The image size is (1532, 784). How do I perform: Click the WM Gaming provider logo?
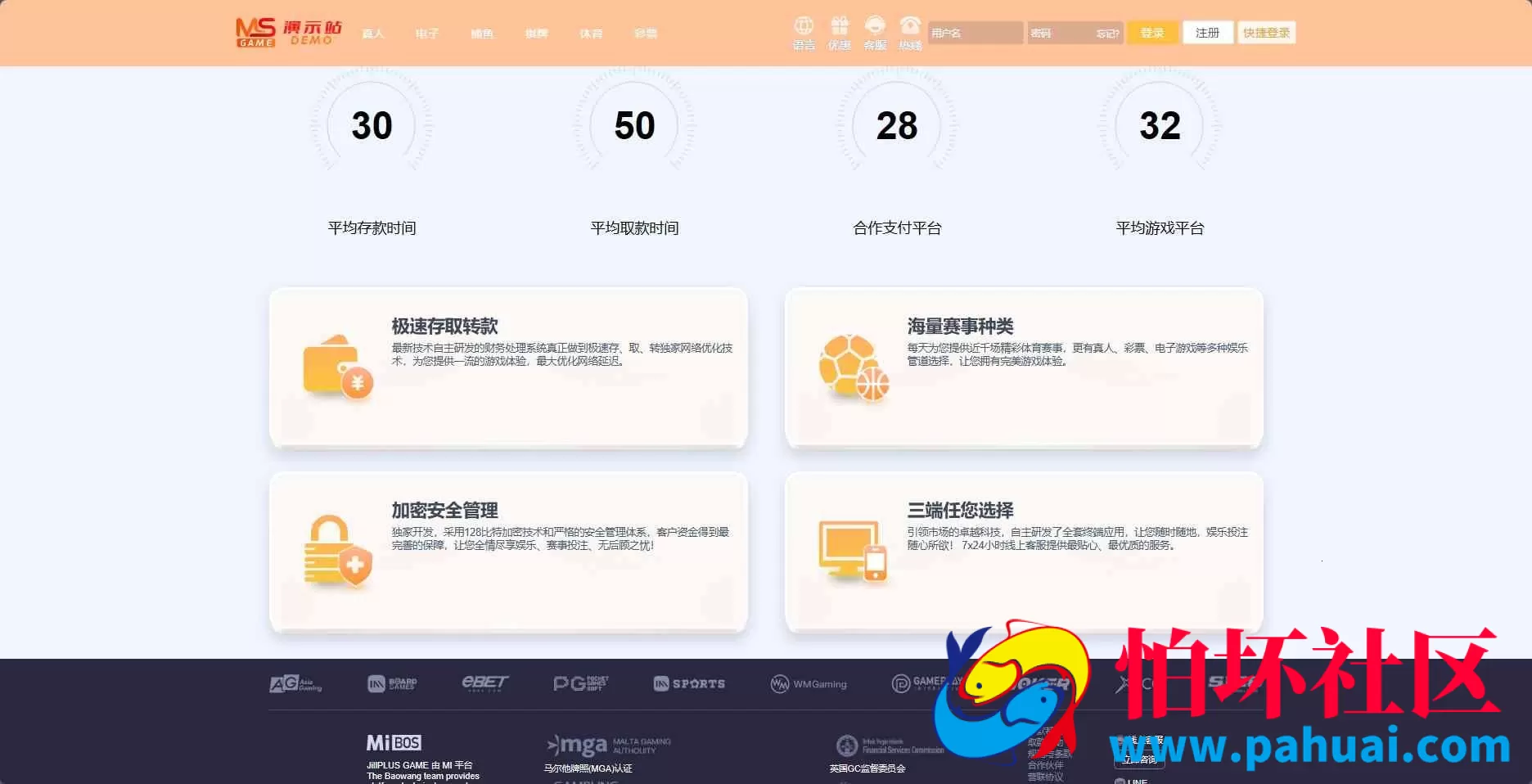(x=809, y=683)
